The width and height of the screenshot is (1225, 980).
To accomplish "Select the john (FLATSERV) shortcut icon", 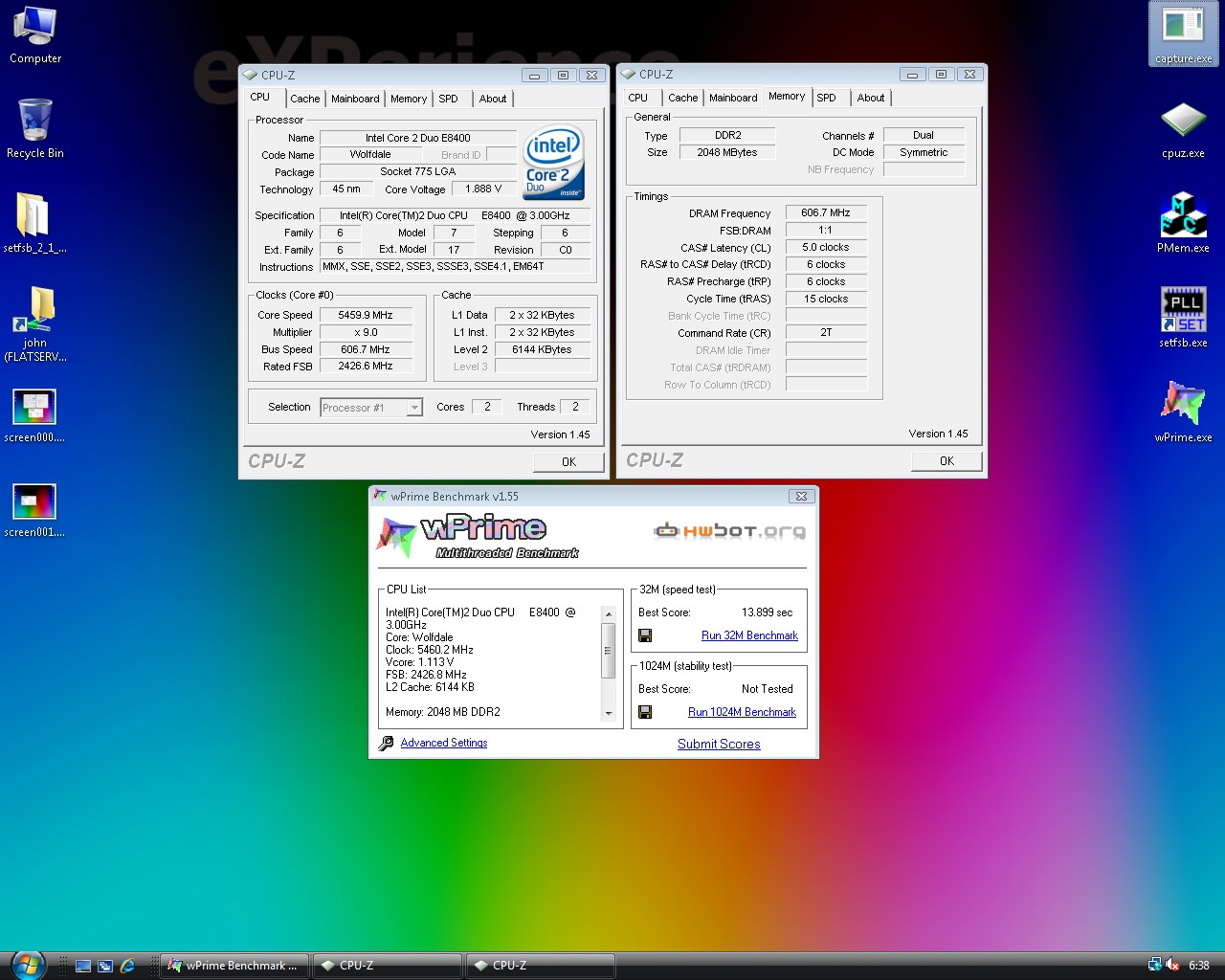I will point(35,323).
